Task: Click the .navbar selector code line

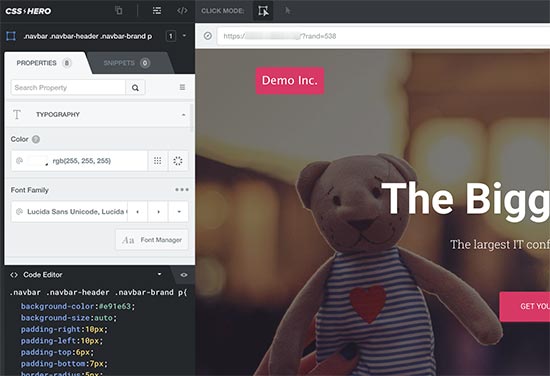Action: point(98,293)
